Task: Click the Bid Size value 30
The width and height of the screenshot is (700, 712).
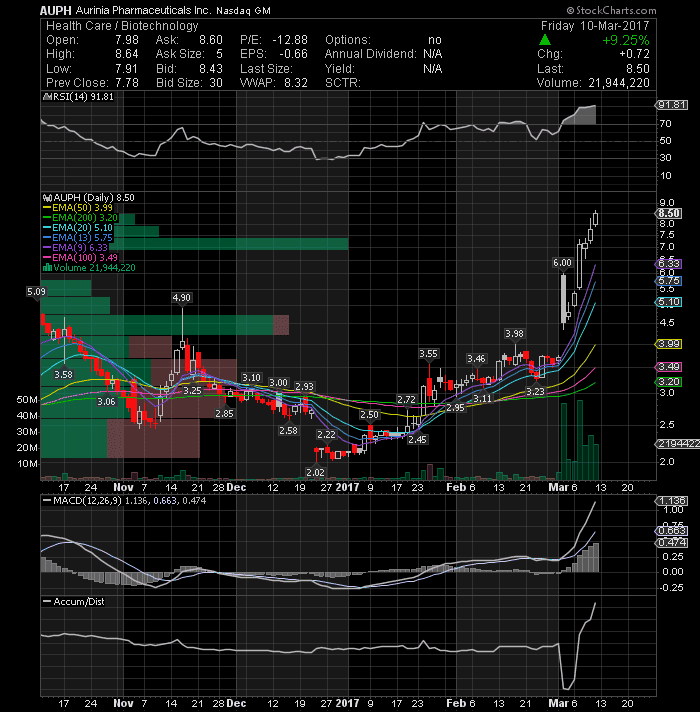Action: tap(216, 83)
